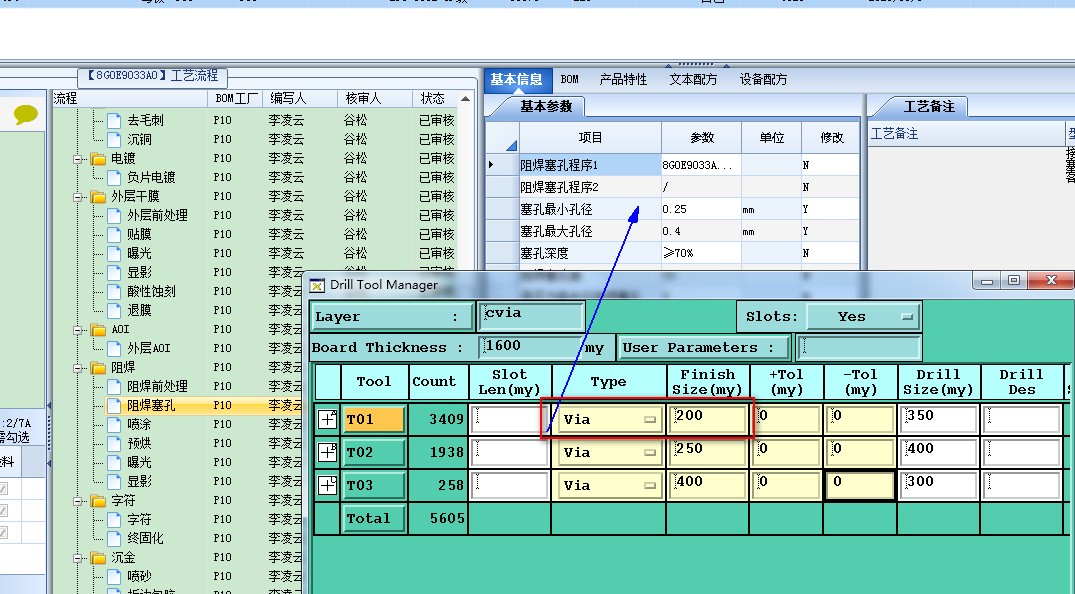Click T01 Finish Size field 200
The width and height of the screenshot is (1075, 594).
tap(708, 419)
